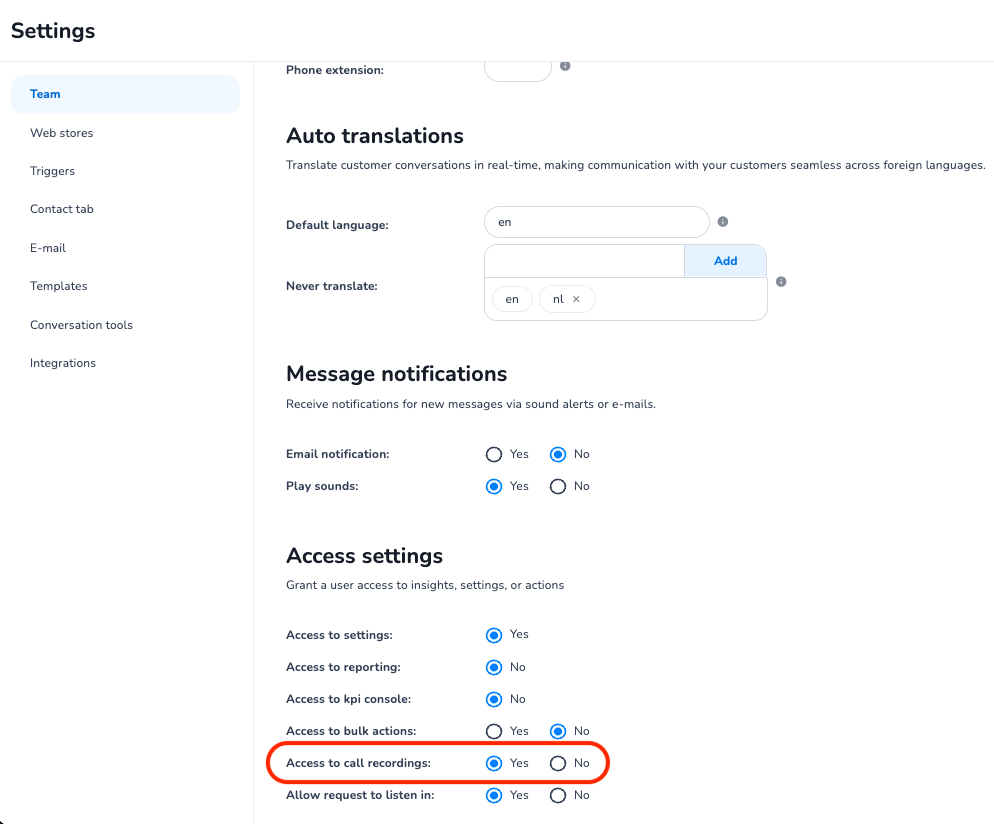Select Yes for Access to bulk actions
Screen dimensions: 994x824
pyautogui.click(x=494, y=731)
